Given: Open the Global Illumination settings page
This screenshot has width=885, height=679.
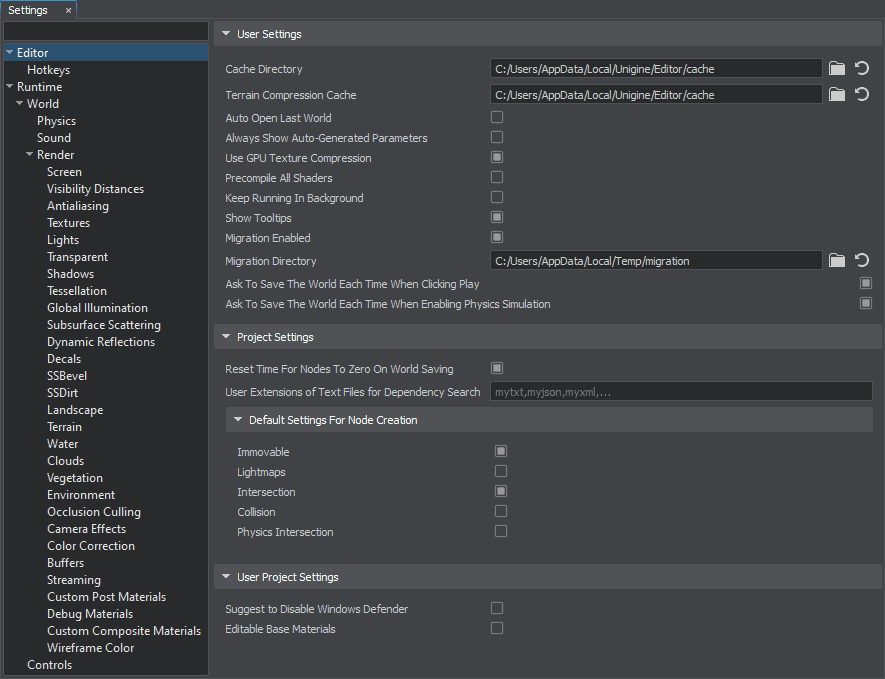Looking at the screenshot, I should (97, 308).
